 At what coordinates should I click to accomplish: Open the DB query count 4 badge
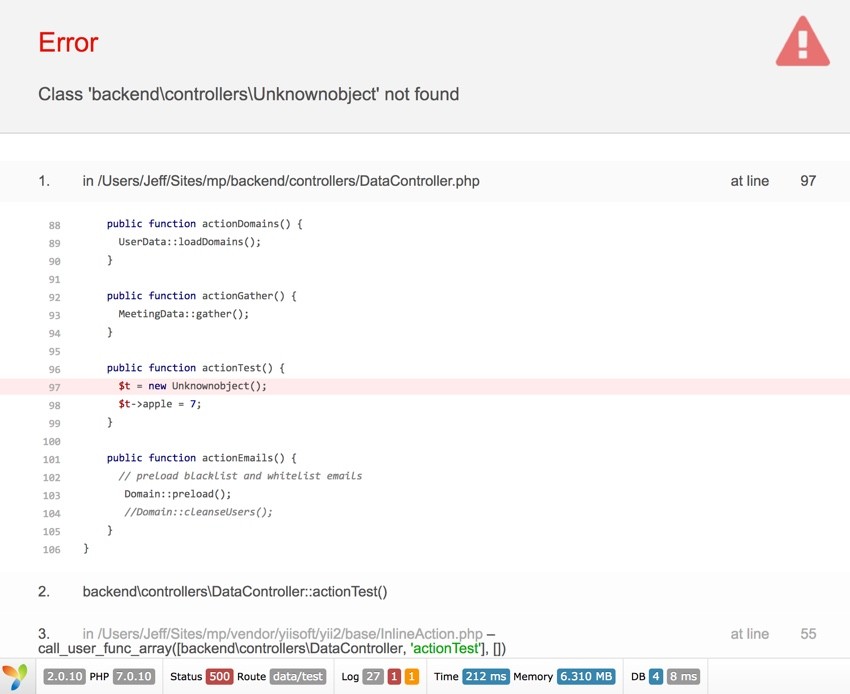tap(656, 676)
